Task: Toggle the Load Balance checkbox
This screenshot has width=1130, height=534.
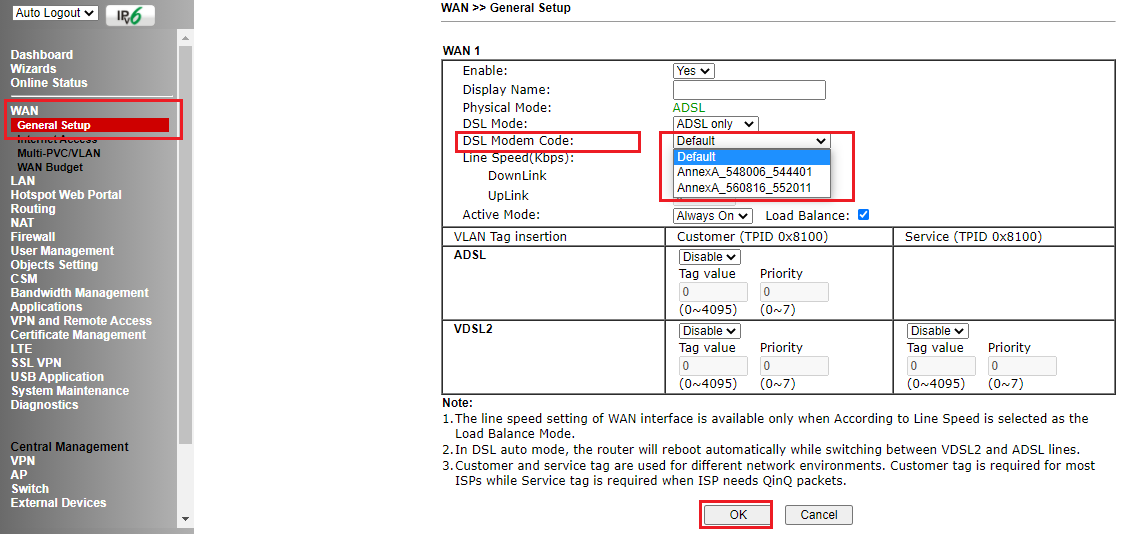Action: tap(863, 215)
